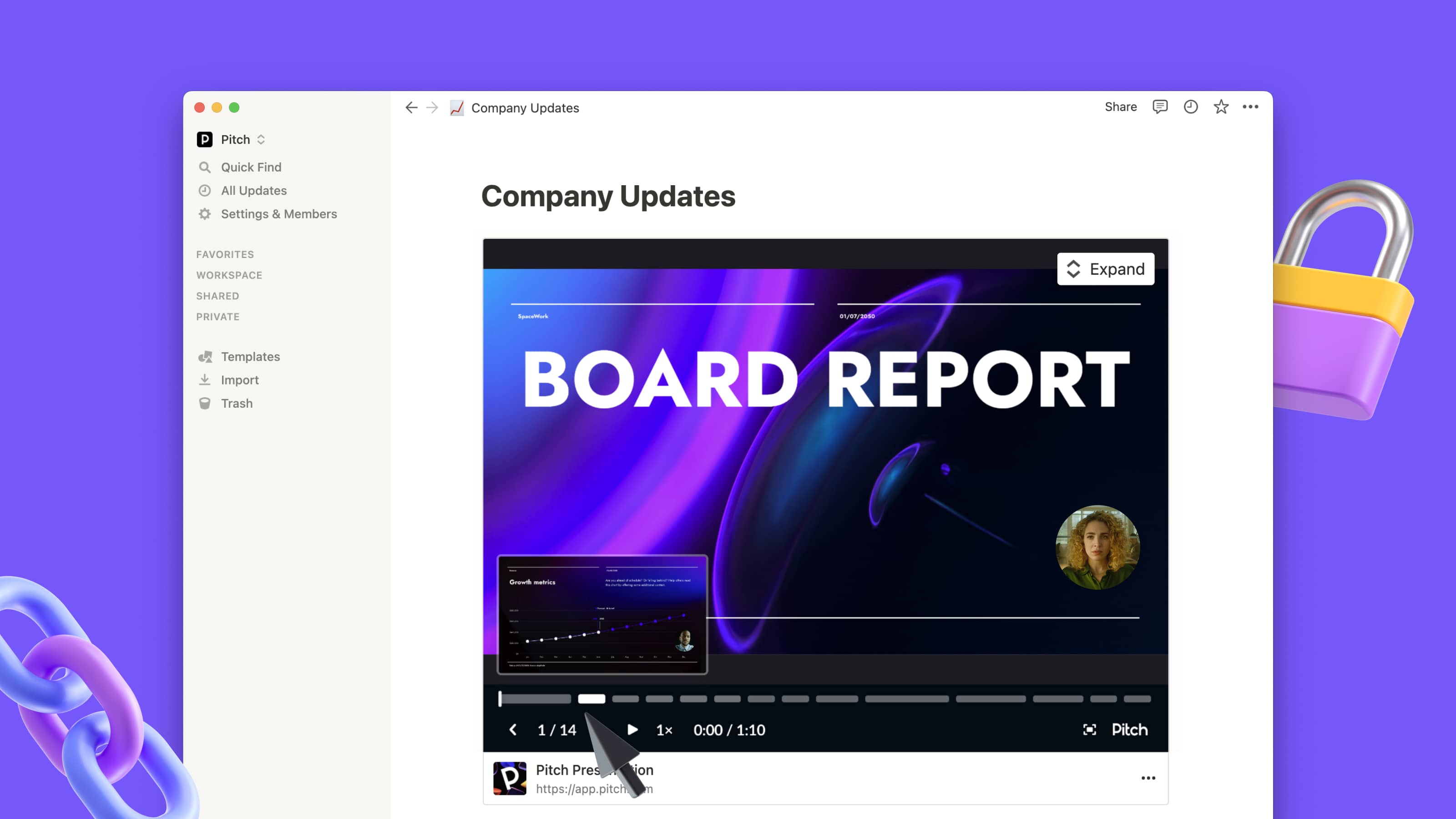The height and width of the screenshot is (819, 1456).
Task: Expand the Workspace section
Action: 229,275
